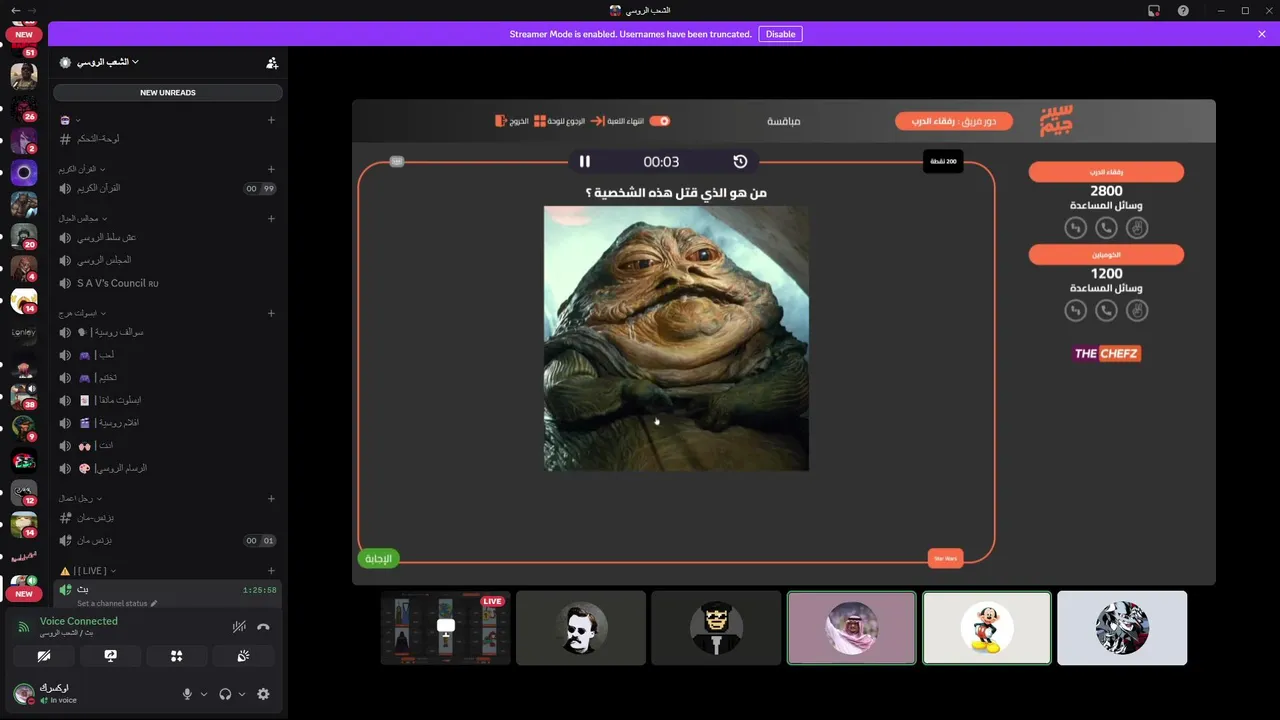Collapse the مجالس العيال category
This screenshot has width=1280, height=720.
tap(82, 218)
